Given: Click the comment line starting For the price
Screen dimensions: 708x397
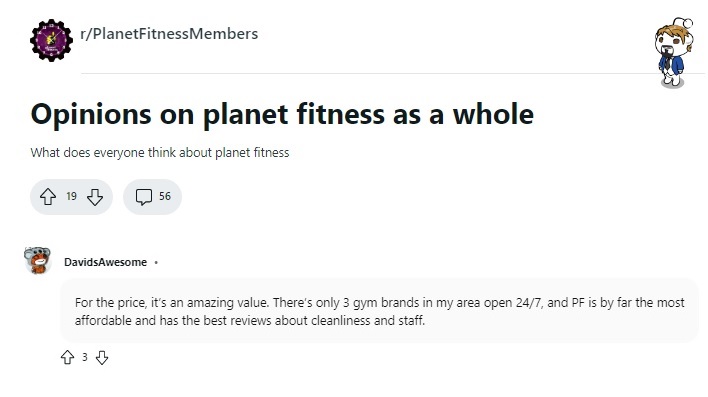Looking at the screenshot, I should point(380,303).
